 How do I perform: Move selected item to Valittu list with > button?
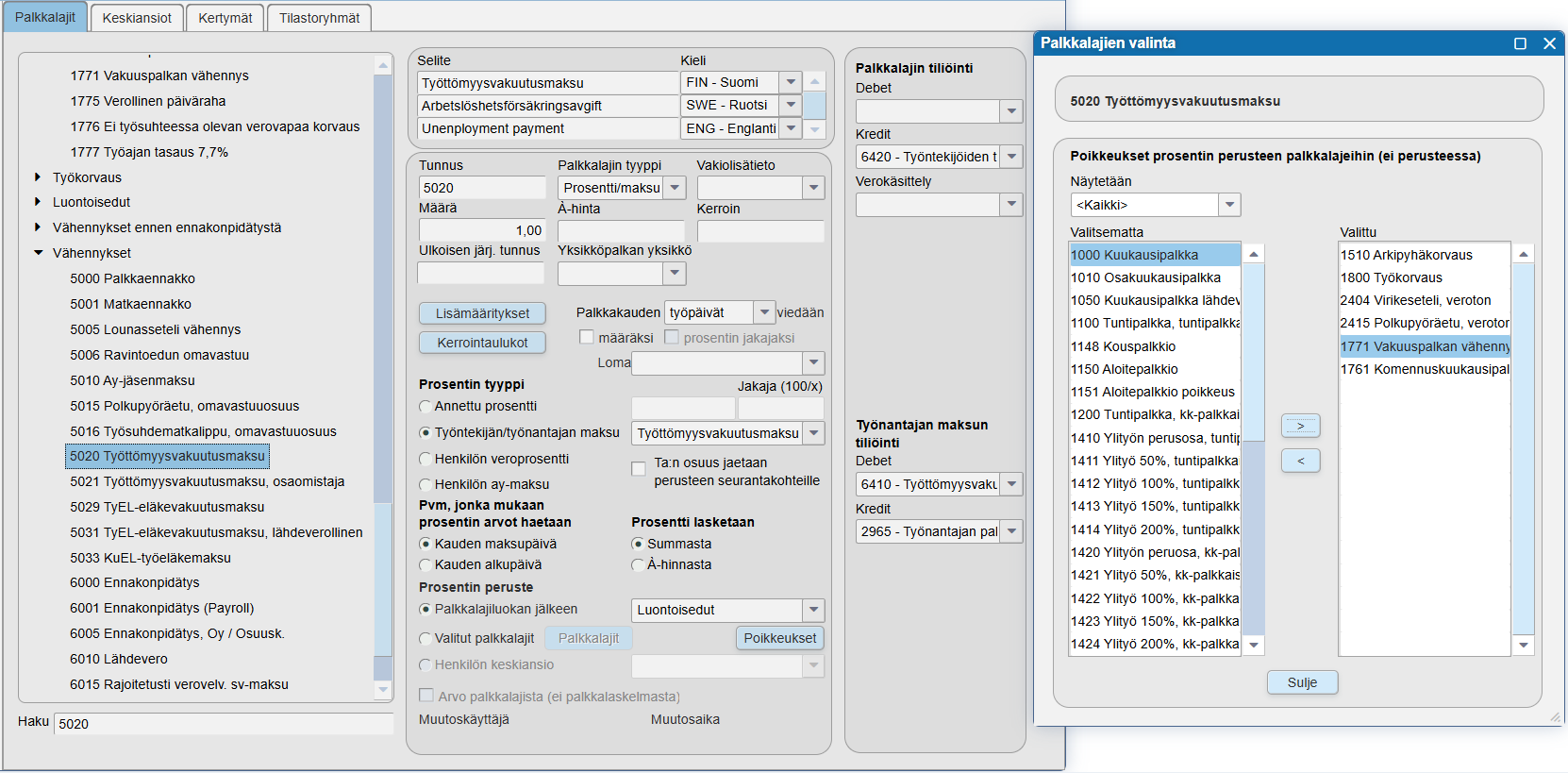(1300, 426)
